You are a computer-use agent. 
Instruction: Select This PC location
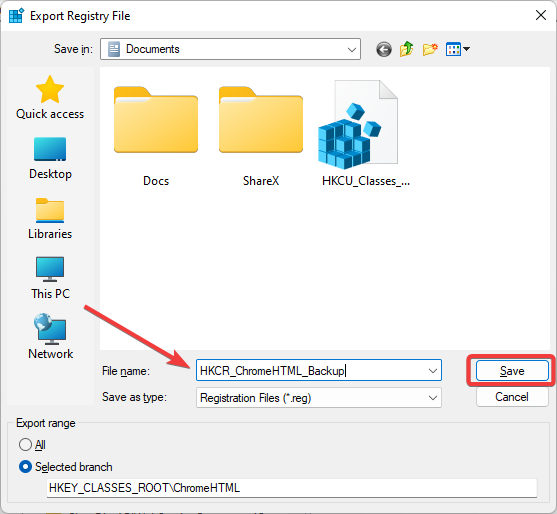pos(50,278)
